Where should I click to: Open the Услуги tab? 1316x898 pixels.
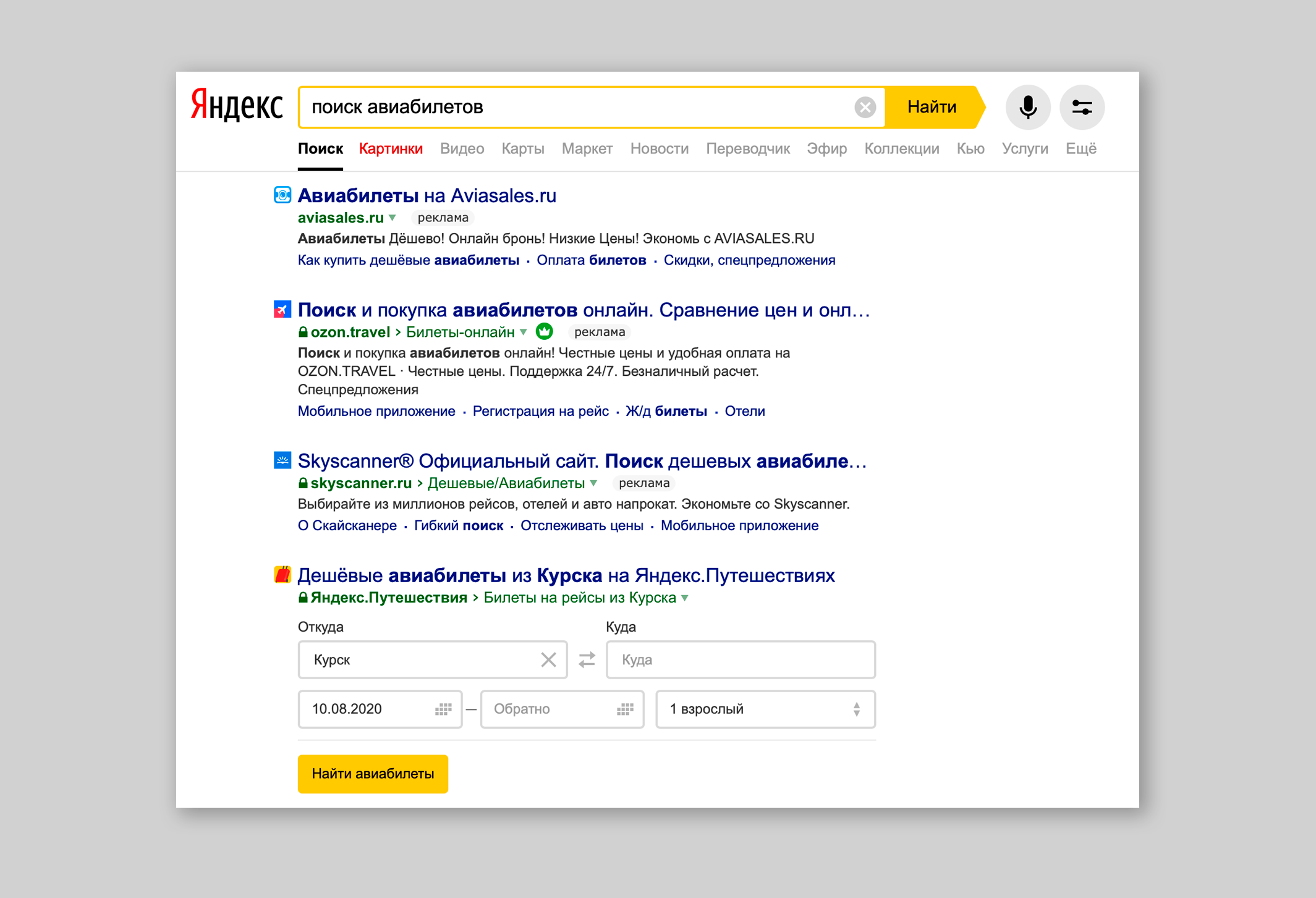click(x=1025, y=149)
